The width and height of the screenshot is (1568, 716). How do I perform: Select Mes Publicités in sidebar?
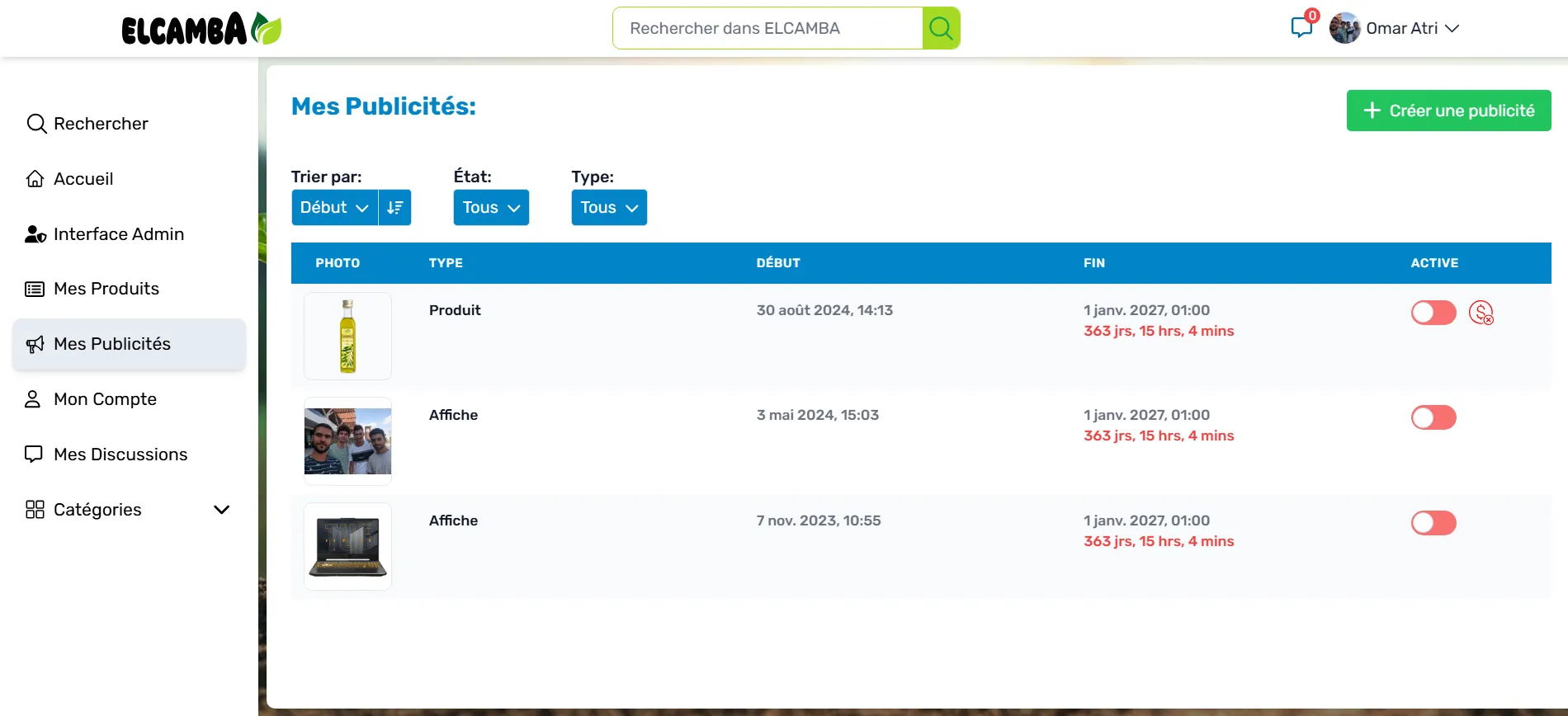[129, 344]
